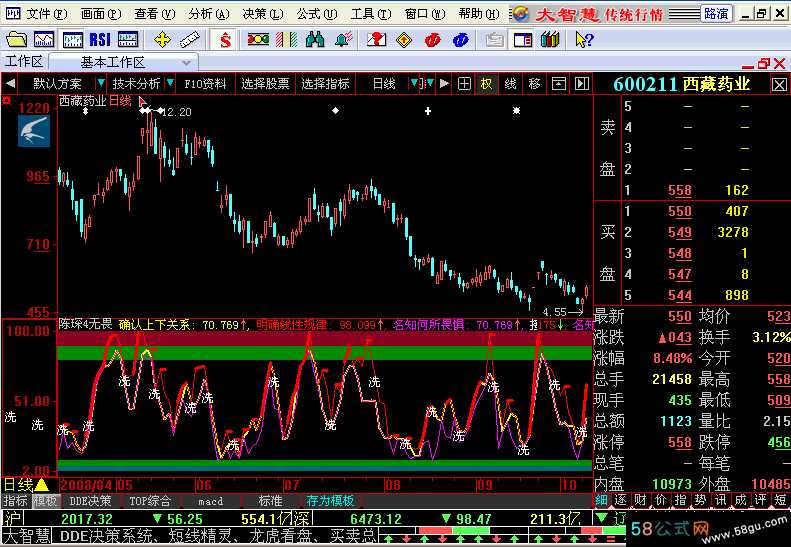Select the DDE决策 template tab
This screenshot has width=791, height=547.
point(90,501)
